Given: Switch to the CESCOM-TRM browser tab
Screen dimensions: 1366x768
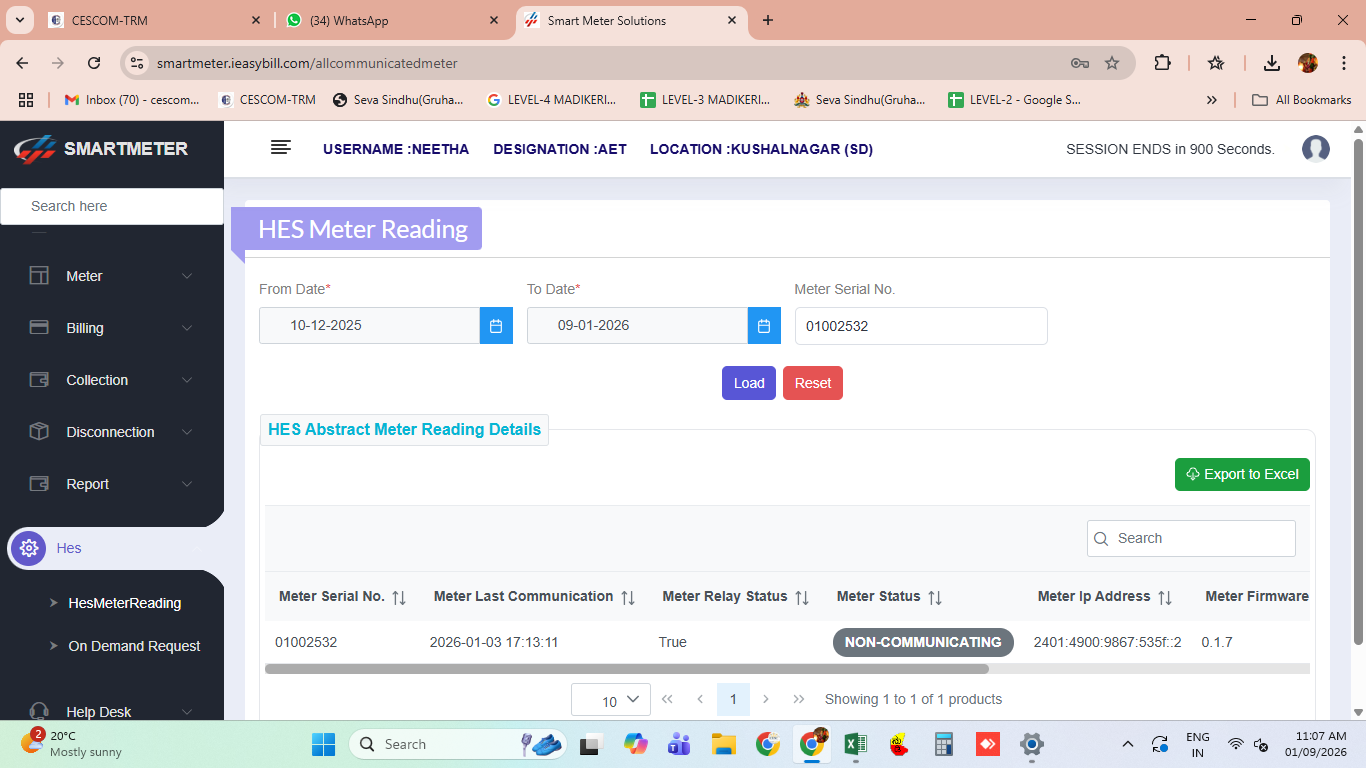Looking at the screenshot, I should click(156, 20).
